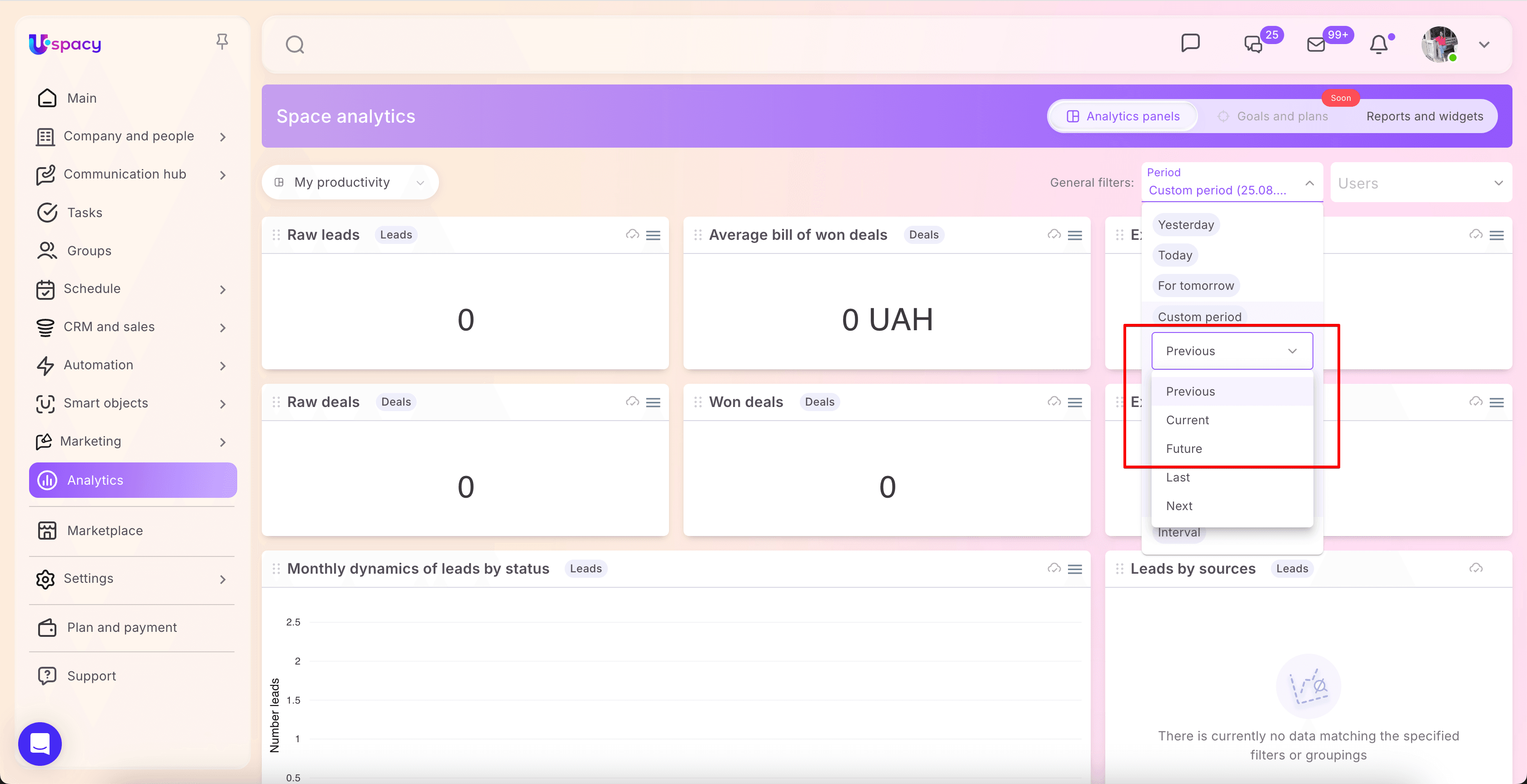Expand Company and people submenu
The width and height of the screenshot is (1527, 784).
coord(223,137)
